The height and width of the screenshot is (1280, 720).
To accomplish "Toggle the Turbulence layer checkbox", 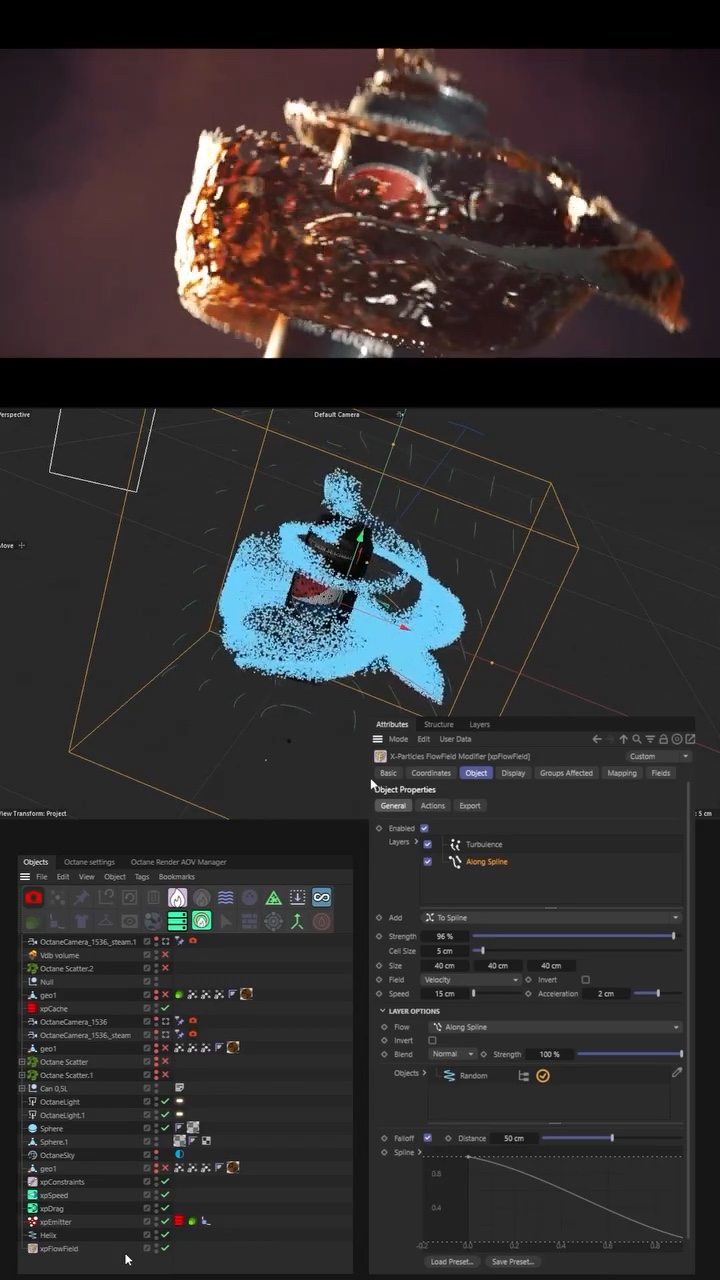I will pyautogui.click(x=428, y=844).
